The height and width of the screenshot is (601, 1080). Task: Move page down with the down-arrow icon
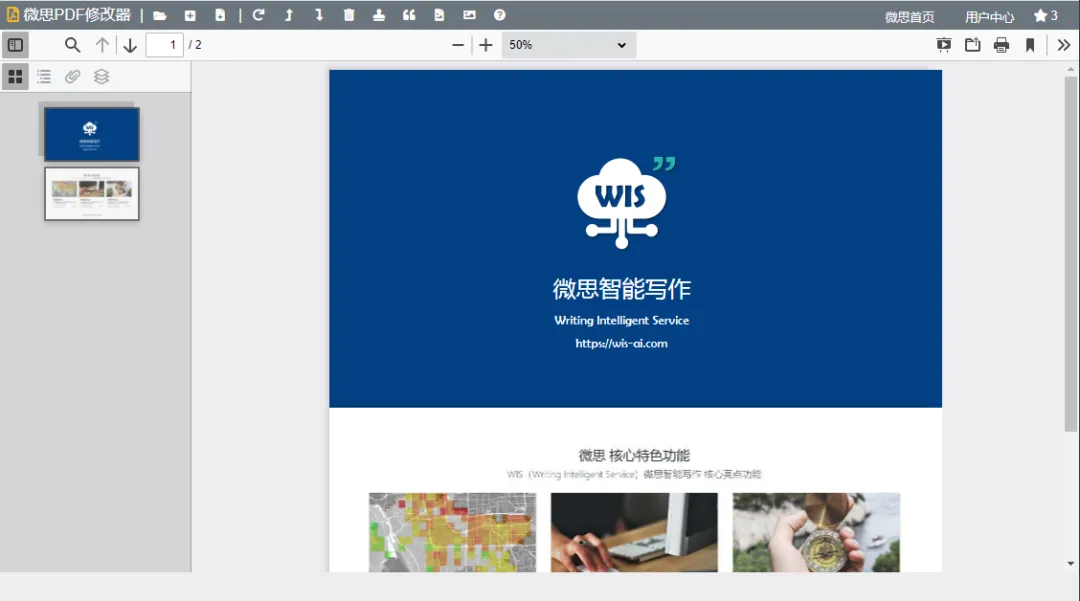[x=319, y=14]
